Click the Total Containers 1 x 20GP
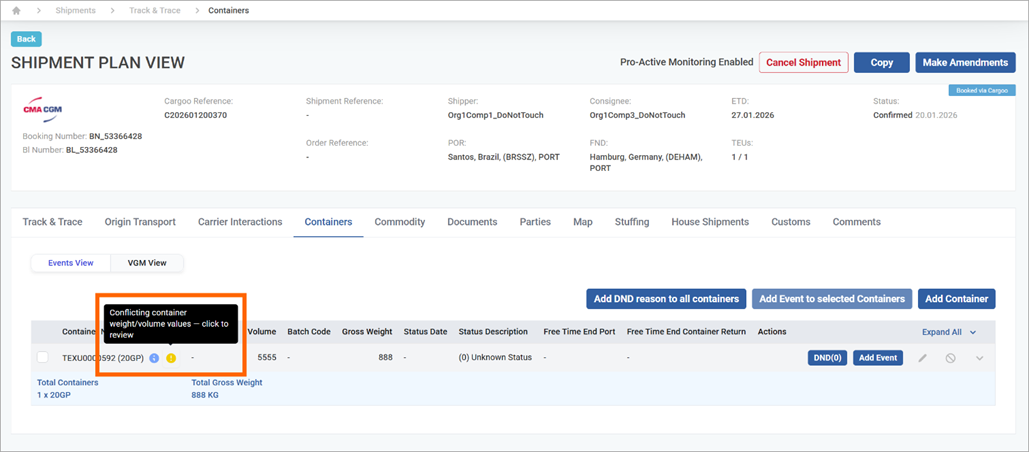 click(x=54, y=396)
